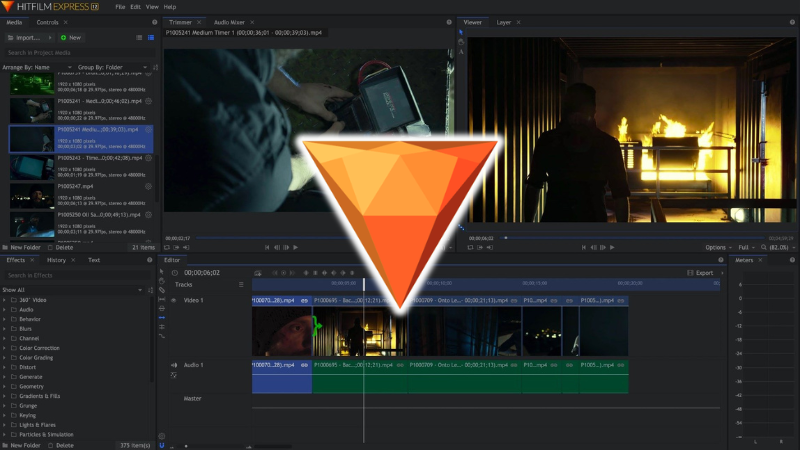Open settings gear for P1005250 clip

[x=148, y=215]
